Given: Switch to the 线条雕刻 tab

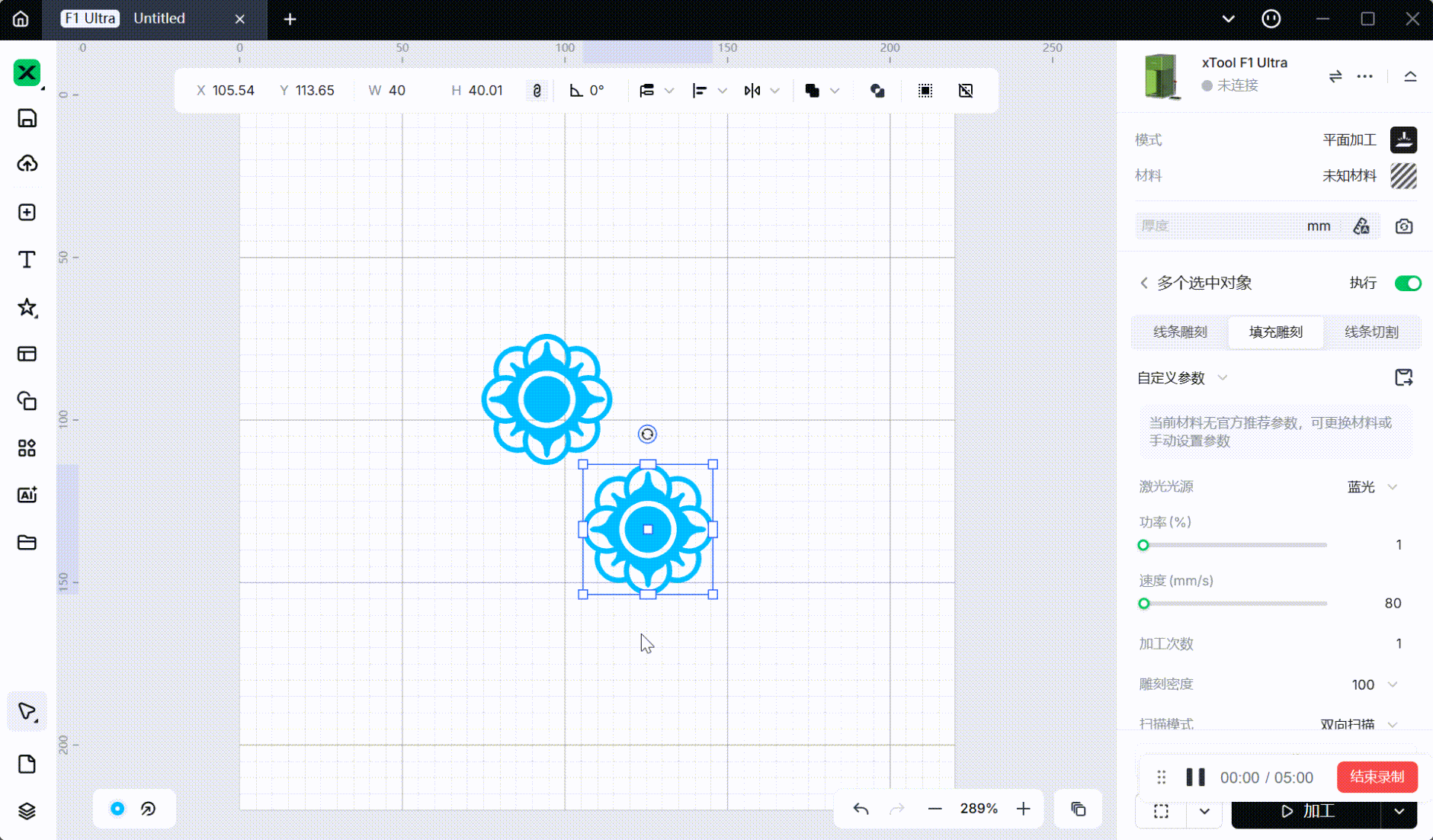Looking at the screenshot, I should click(1180, 332).
